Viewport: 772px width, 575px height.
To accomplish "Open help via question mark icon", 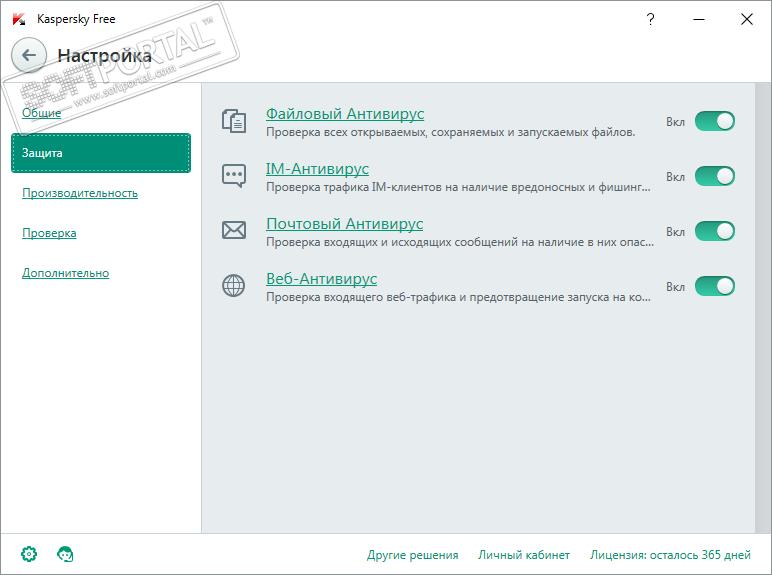I will click(650, 19).
